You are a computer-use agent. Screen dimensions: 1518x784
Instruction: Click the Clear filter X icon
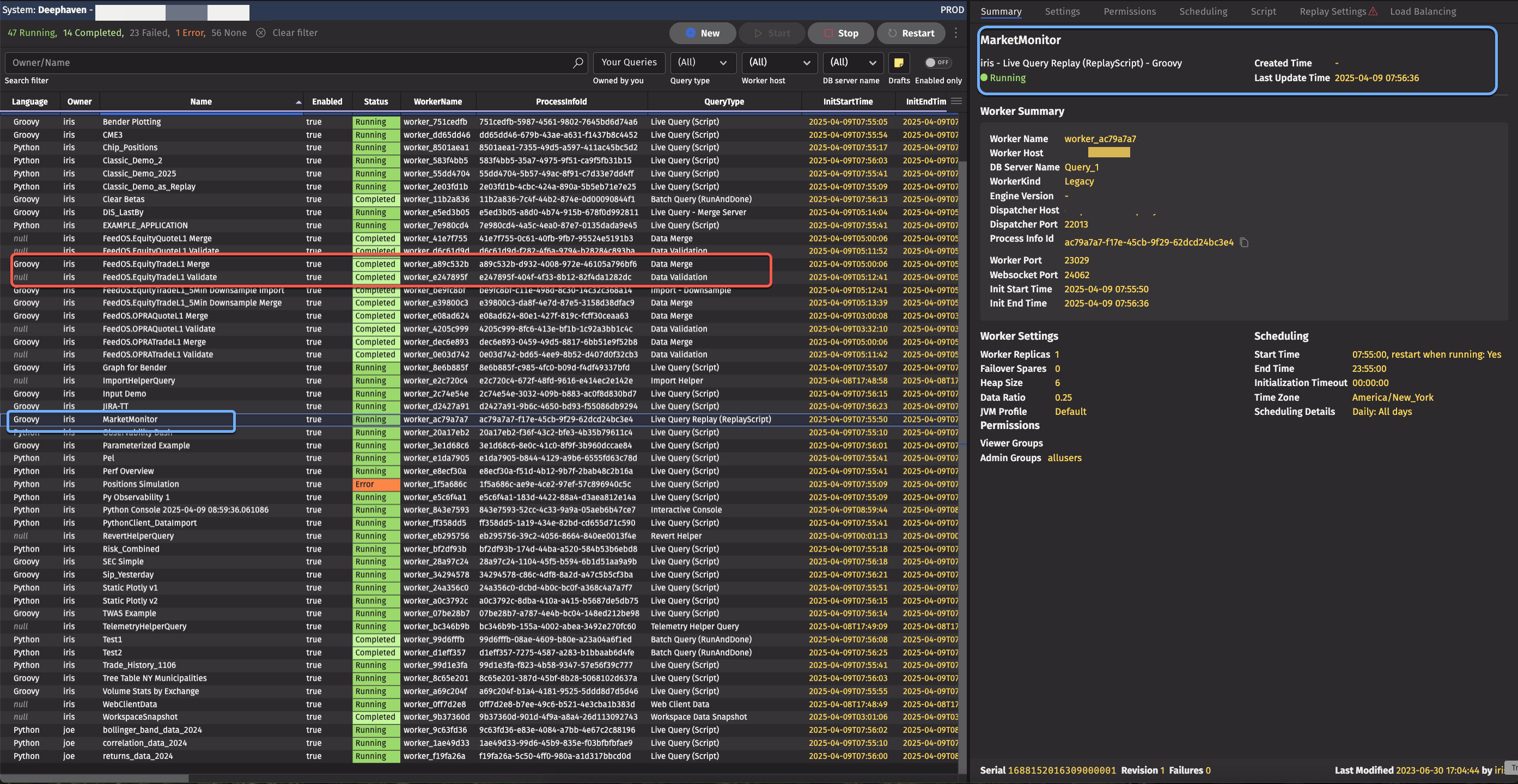pyautogui.click(x=260, y=33)
